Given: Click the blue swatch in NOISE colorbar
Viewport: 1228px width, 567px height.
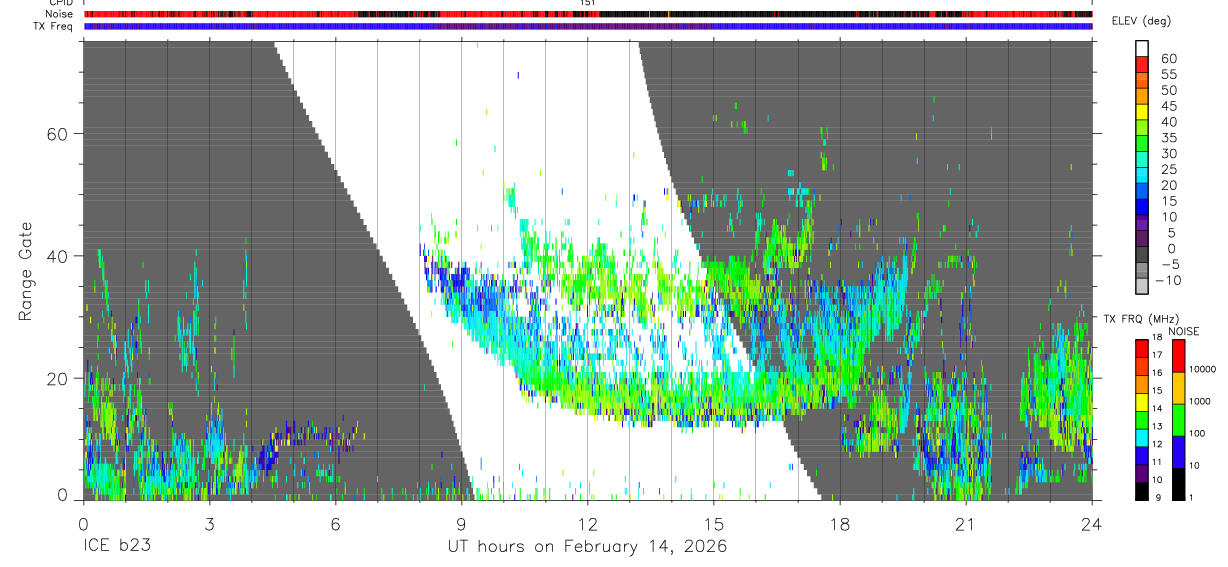Looking at the screenshot, I should click(x=1179, y=452).
